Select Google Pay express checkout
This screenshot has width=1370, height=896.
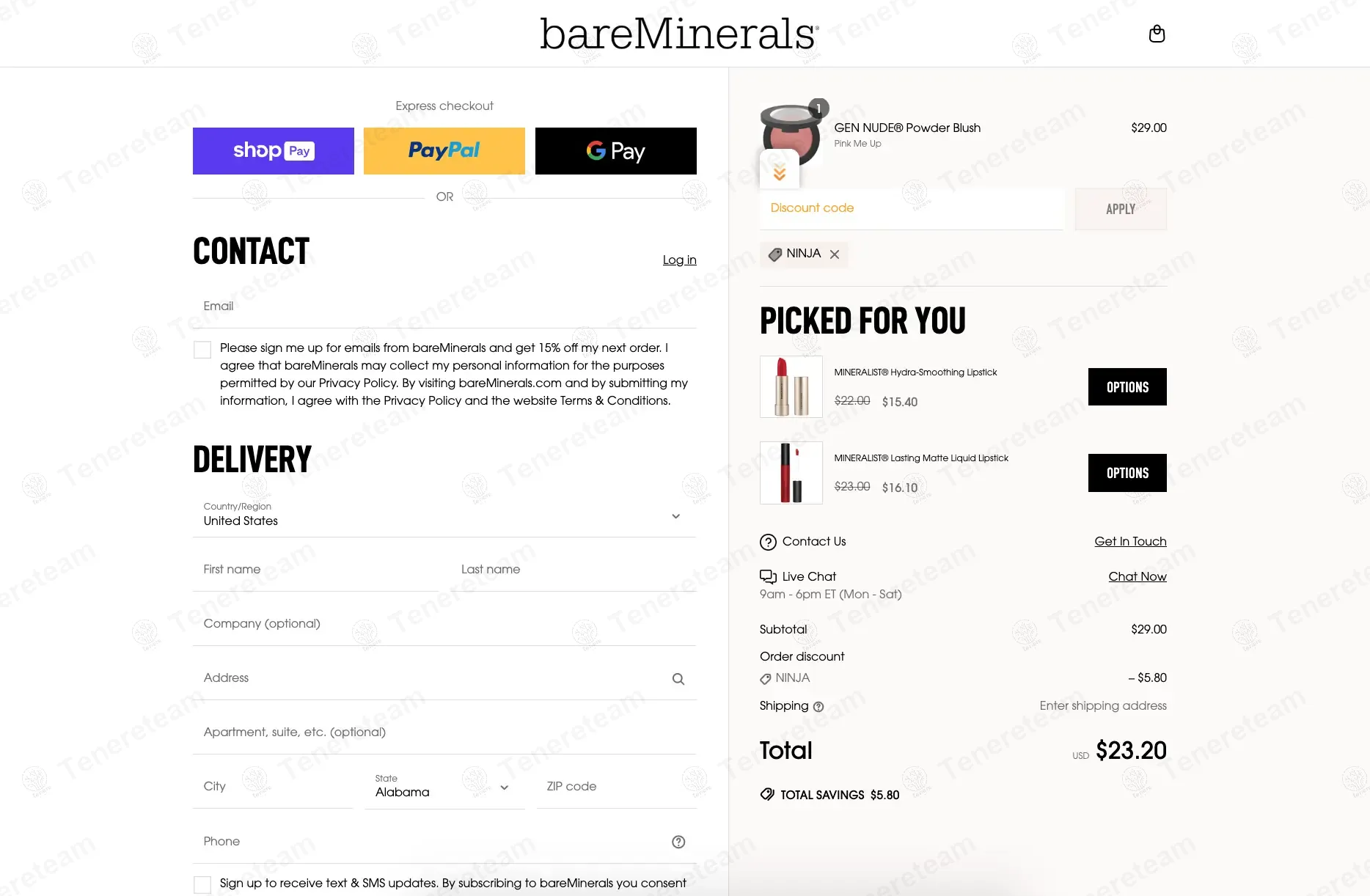[x=615, y=151]
